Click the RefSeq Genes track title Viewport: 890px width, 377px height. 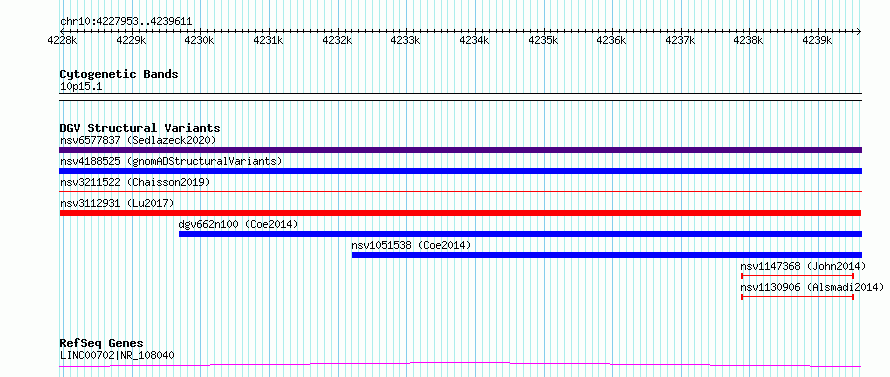point(102,344)
